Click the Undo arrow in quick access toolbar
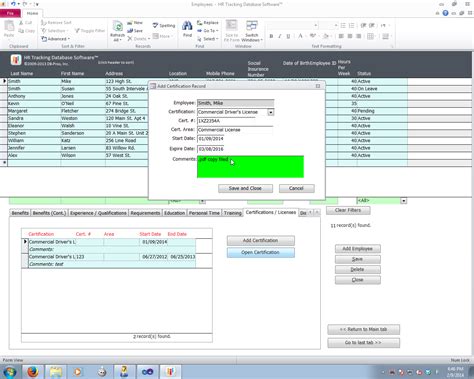 [x=13, y=4]
